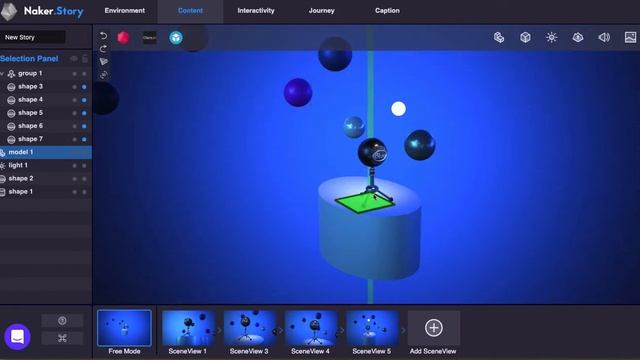This screenshot has height=360, width=640.
Task: Add a shape with the cube icon
Action: (525, 38)
